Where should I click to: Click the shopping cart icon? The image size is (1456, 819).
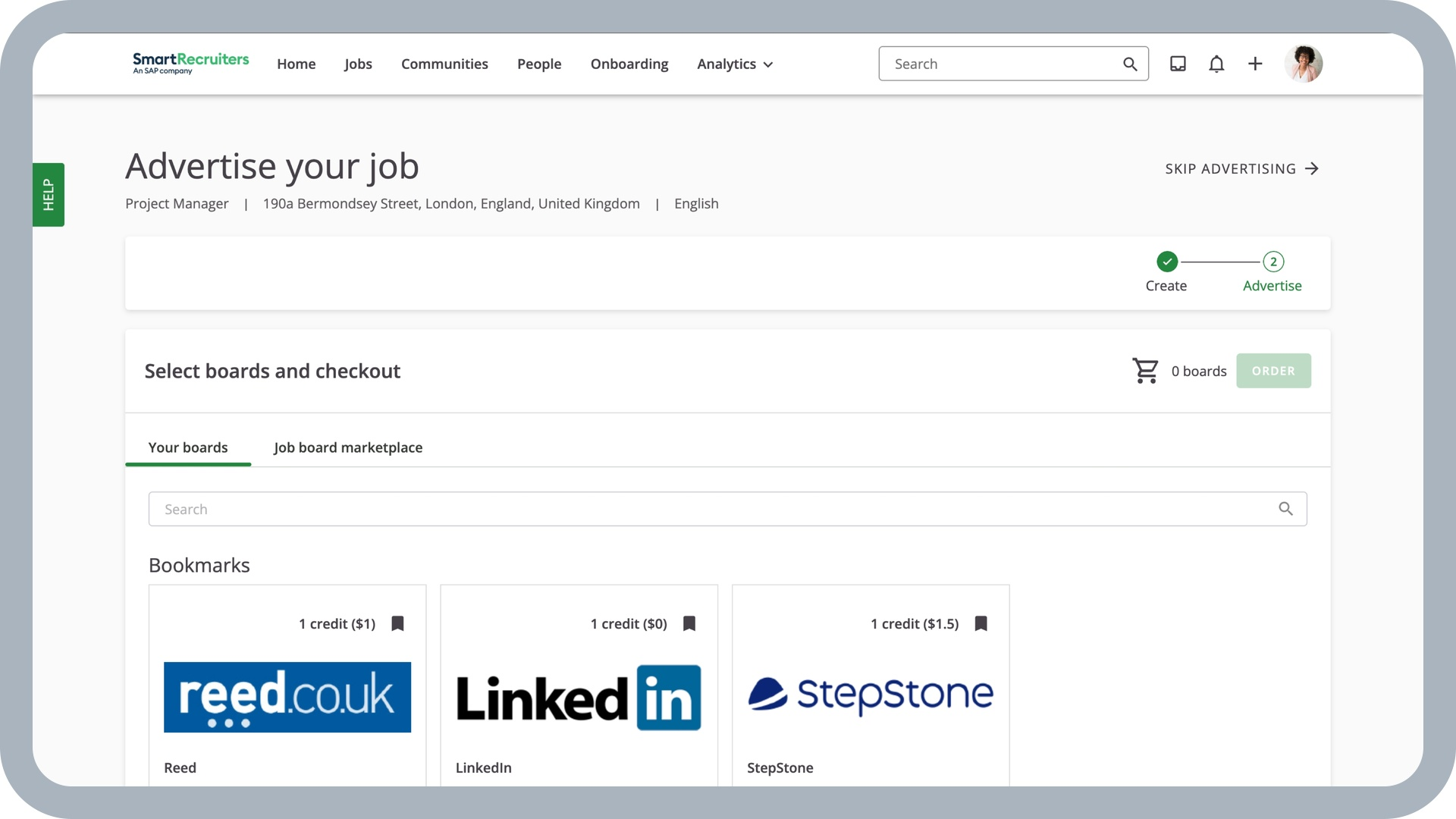[x=1145, y=371]
